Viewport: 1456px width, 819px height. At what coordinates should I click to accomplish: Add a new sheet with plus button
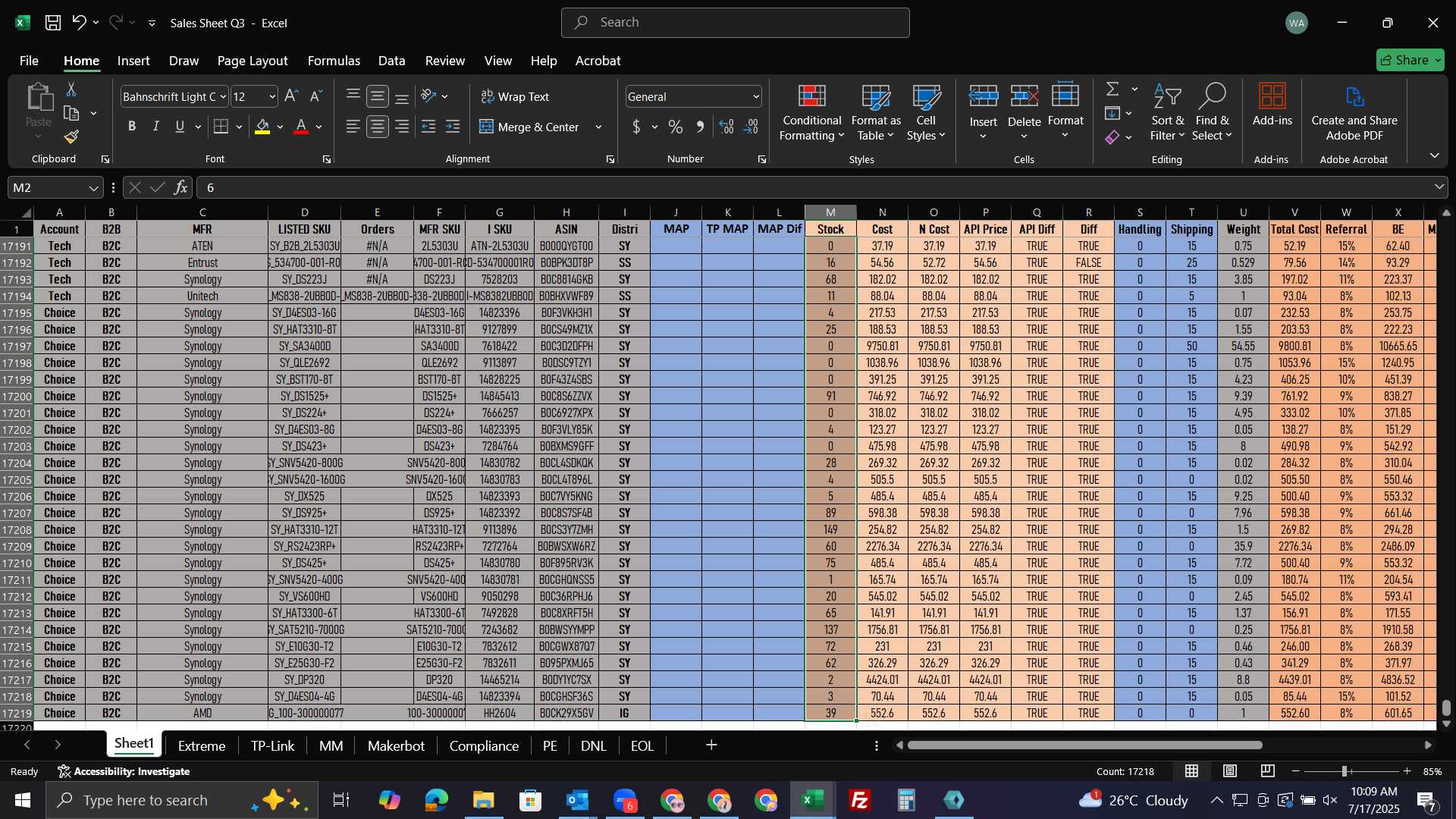(711, 745)
